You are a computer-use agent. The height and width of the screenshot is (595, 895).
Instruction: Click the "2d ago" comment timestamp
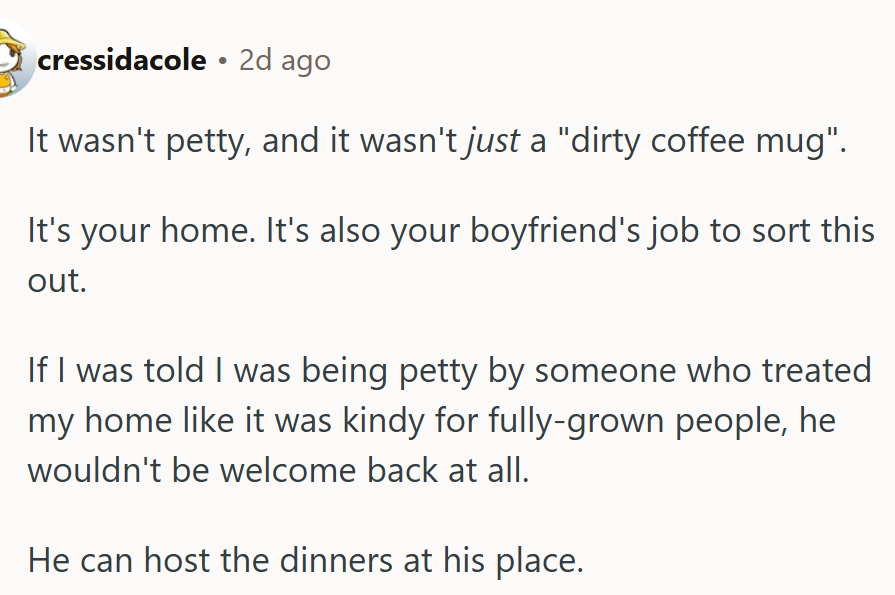tap(285, 61)
